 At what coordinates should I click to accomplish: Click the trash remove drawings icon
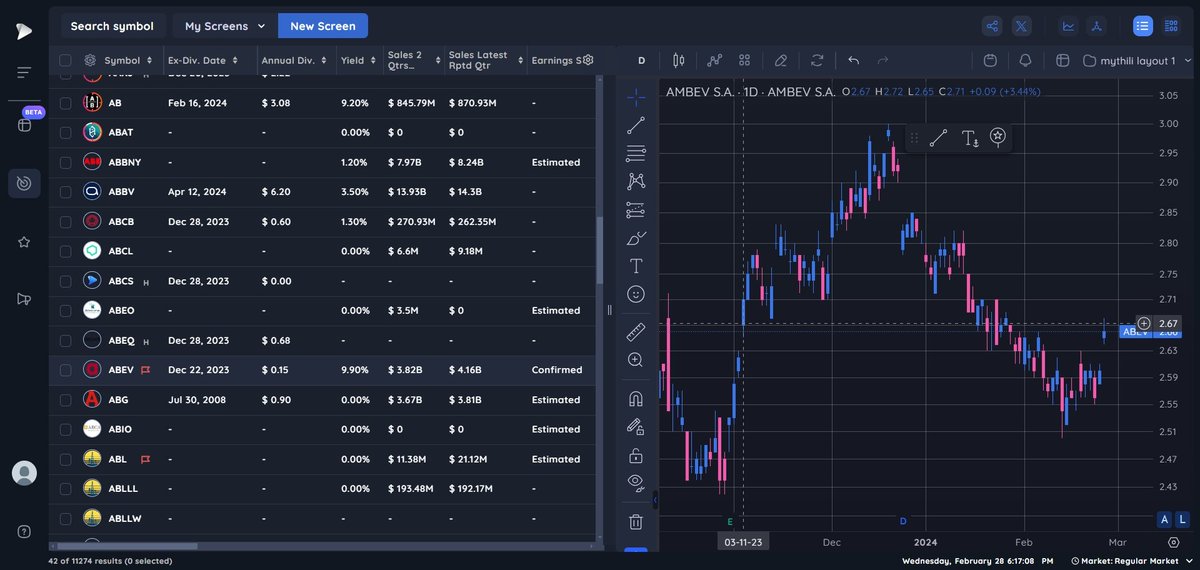[636, 521]
